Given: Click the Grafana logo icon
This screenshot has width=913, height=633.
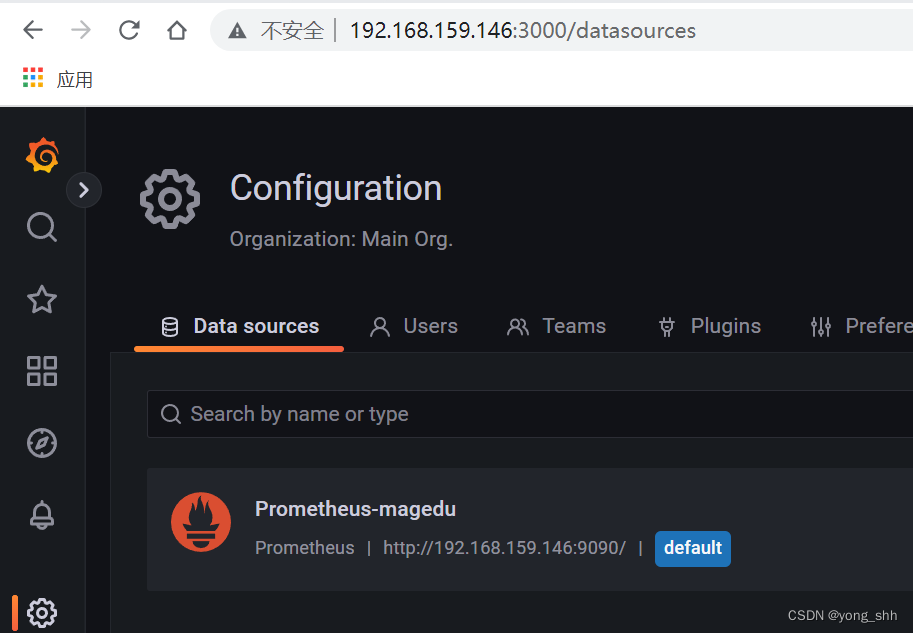Looking at the screenshot, I should 41,155.
